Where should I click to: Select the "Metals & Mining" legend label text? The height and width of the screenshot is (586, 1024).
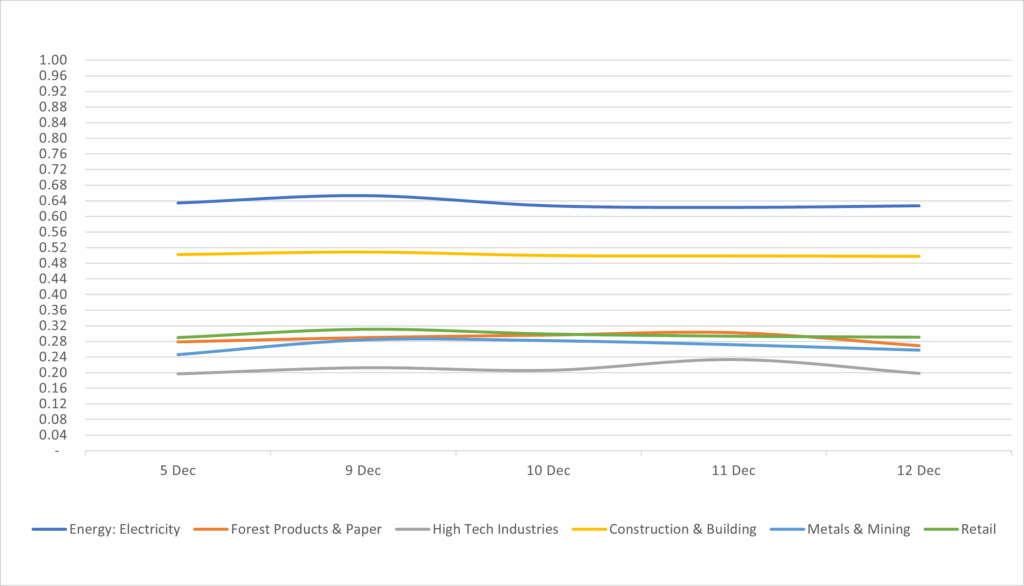[860, 529]
